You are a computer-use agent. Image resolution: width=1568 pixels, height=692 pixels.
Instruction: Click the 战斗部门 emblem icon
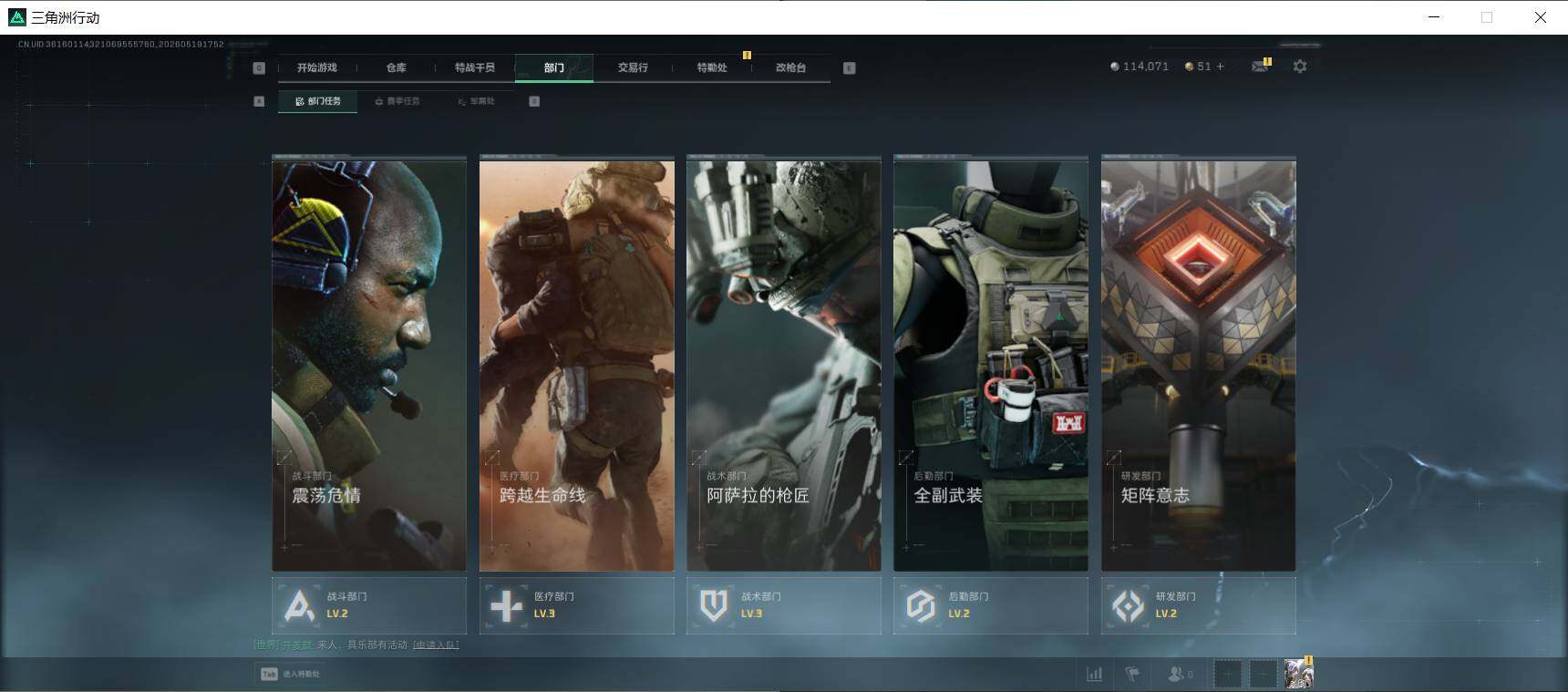[x=300, y=605]
